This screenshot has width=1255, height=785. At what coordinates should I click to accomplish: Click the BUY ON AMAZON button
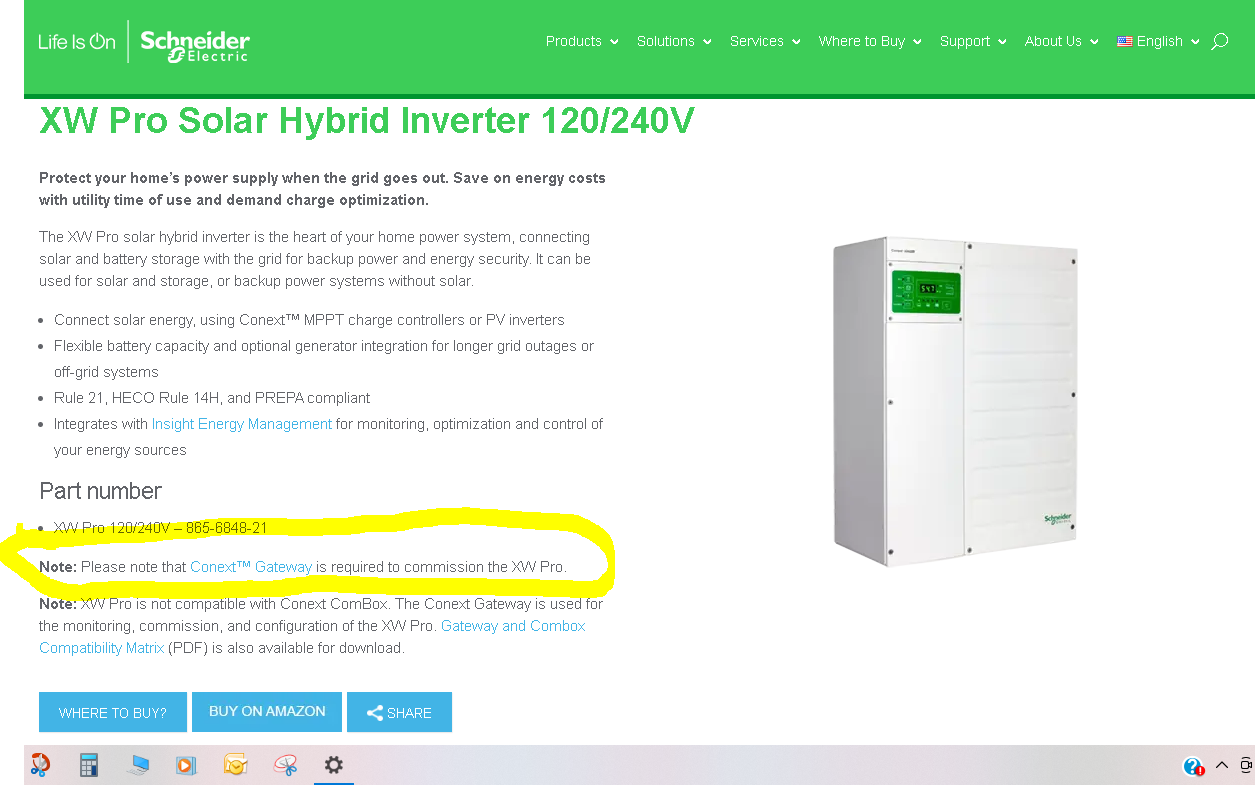click(267, 712)
